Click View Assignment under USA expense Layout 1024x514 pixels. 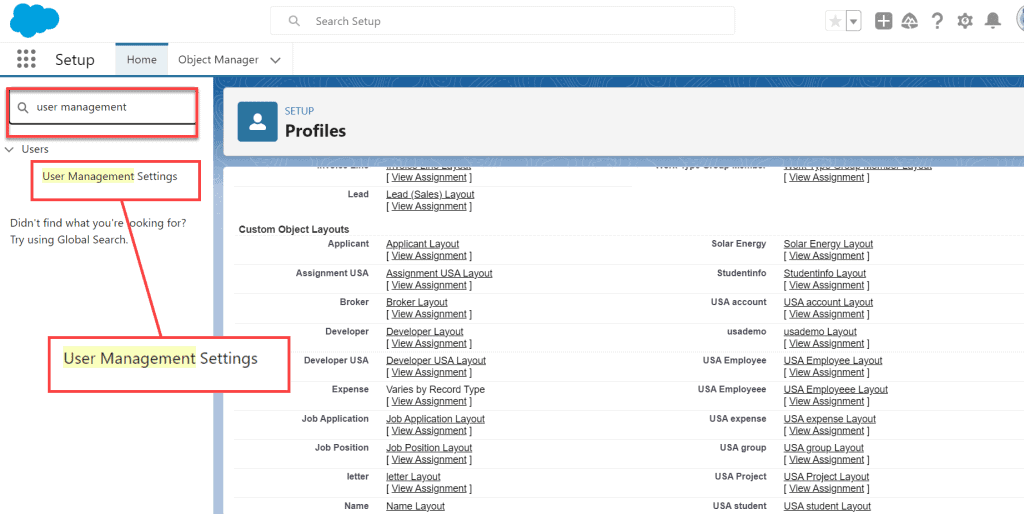[827, 431]
